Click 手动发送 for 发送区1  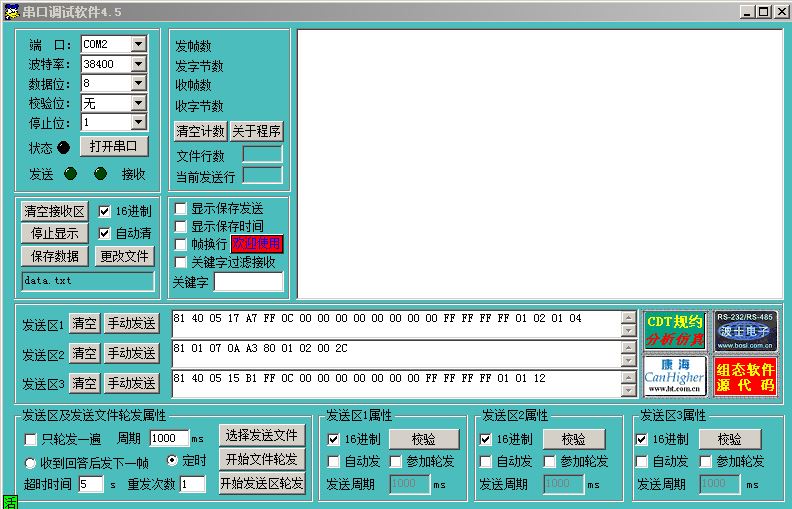(132, 323)
